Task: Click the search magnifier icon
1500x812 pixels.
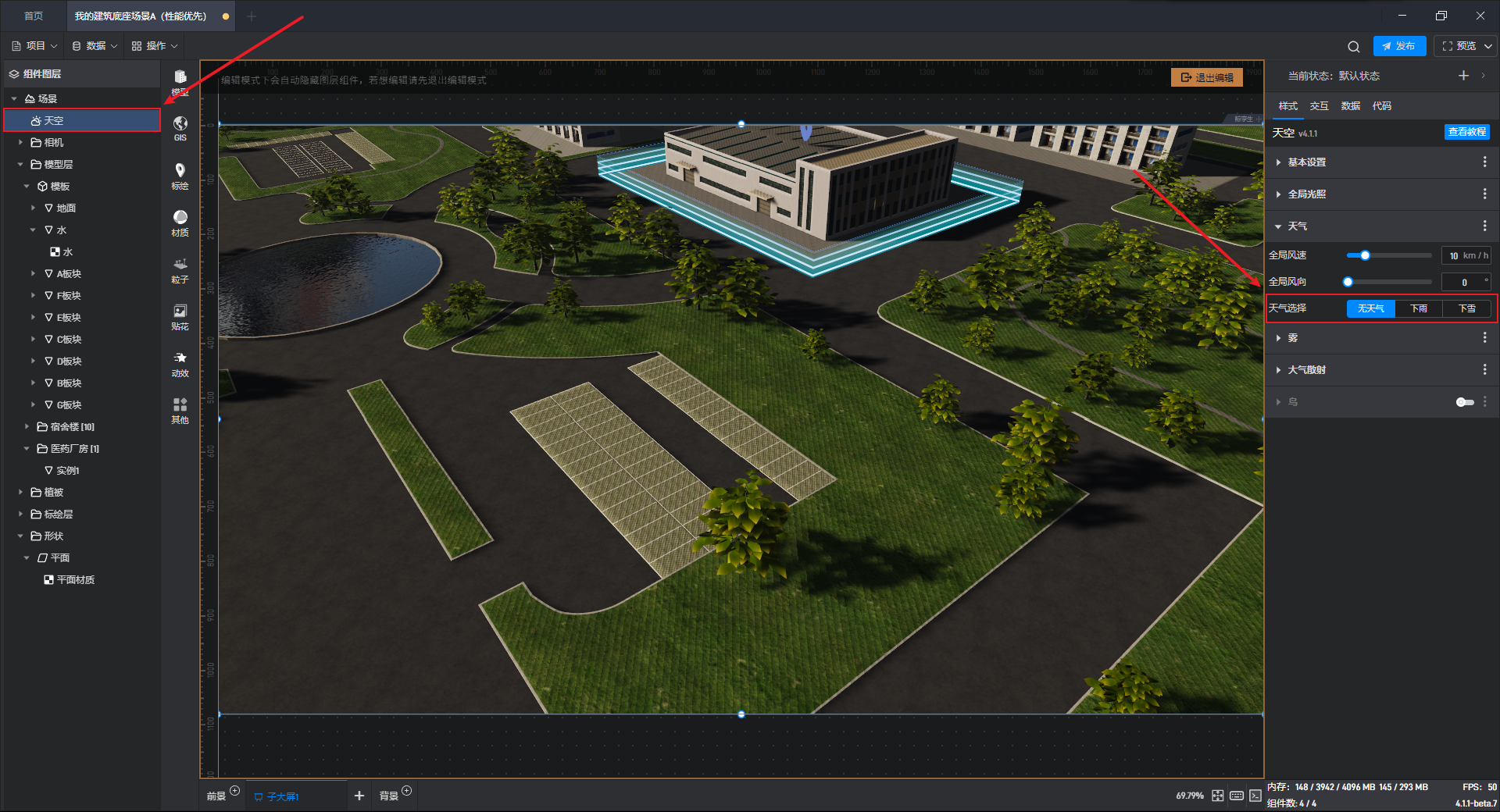Action: click(x=1353, y=47)
